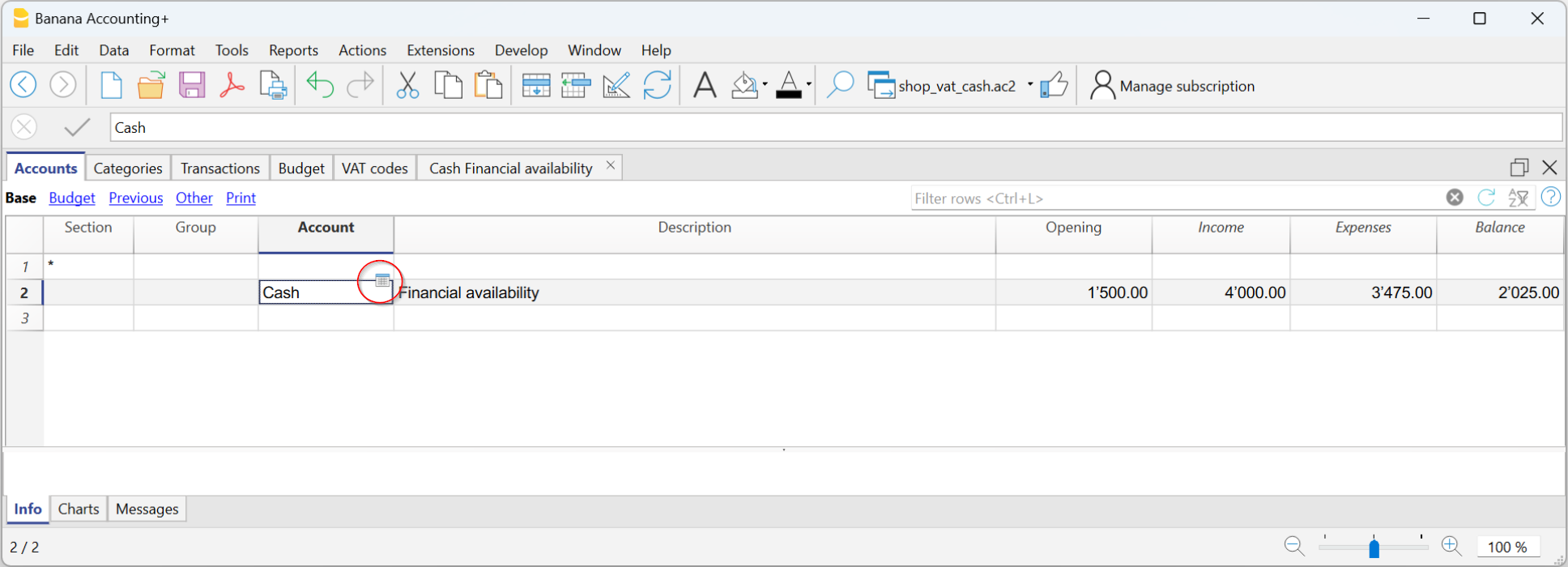Go forward with the right navigation arrow
Image resolution: width=1568 pixels, height=567 pixels.
tap(63, 84)
